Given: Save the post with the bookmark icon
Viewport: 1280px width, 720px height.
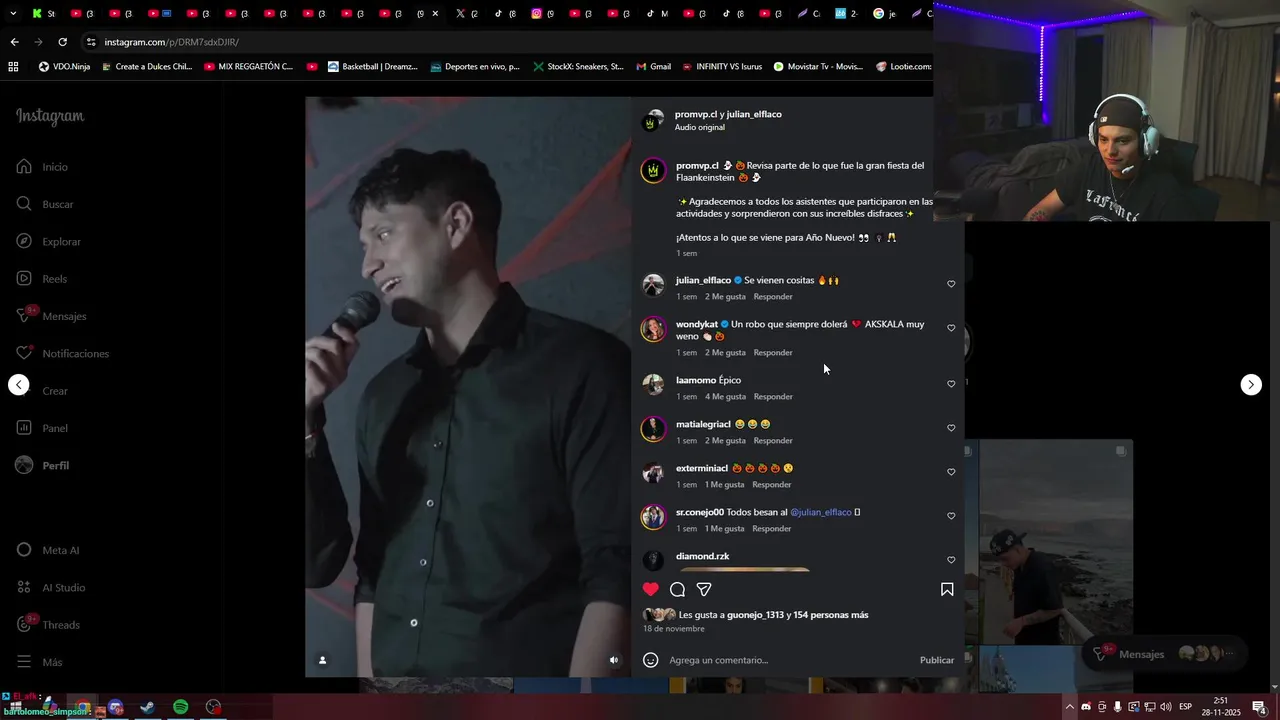Looking at the screenshot, I should (947, 589).
